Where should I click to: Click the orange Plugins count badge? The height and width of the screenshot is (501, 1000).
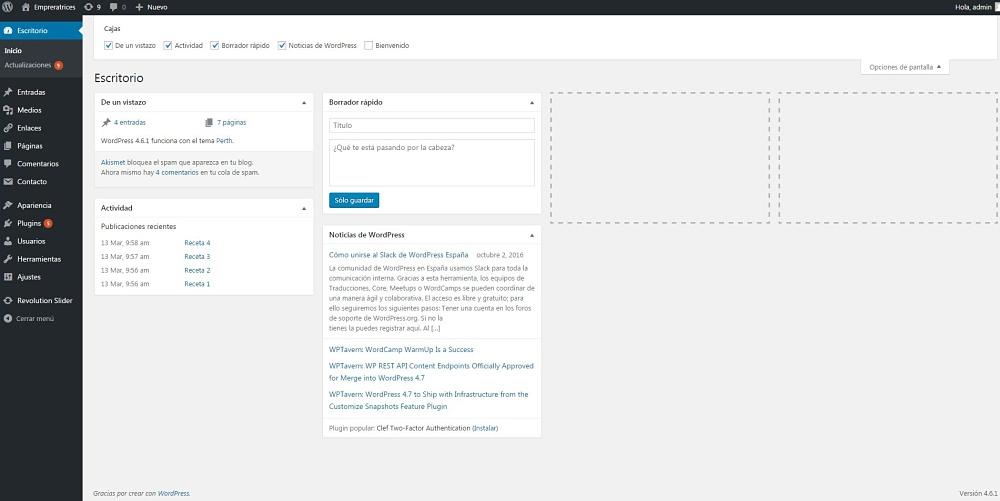(x=48, y=224)
